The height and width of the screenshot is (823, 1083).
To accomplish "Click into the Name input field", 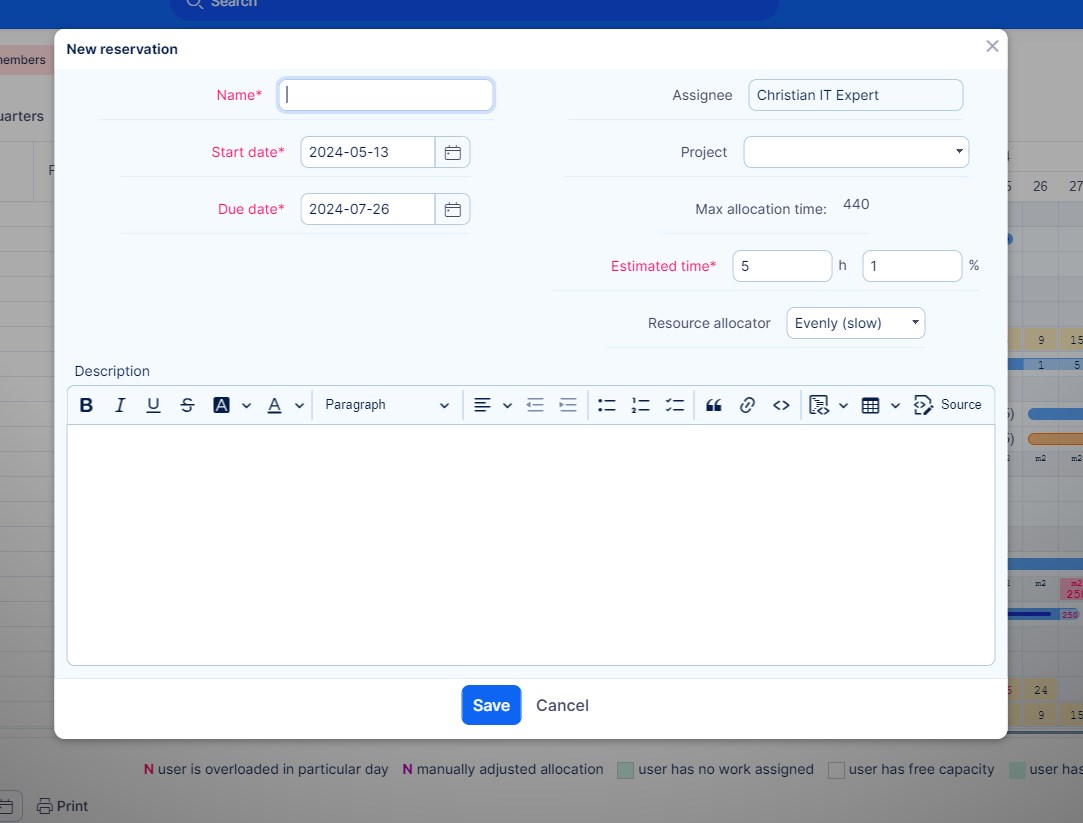I will [x=386, y=95].
